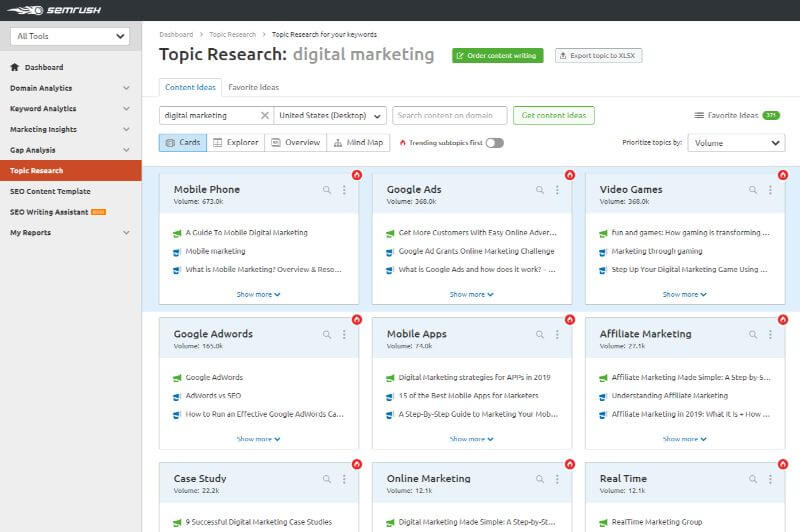Click Get content ideas button
The width and height of the screenshot is (800, 532).
(x=554, y=115)
